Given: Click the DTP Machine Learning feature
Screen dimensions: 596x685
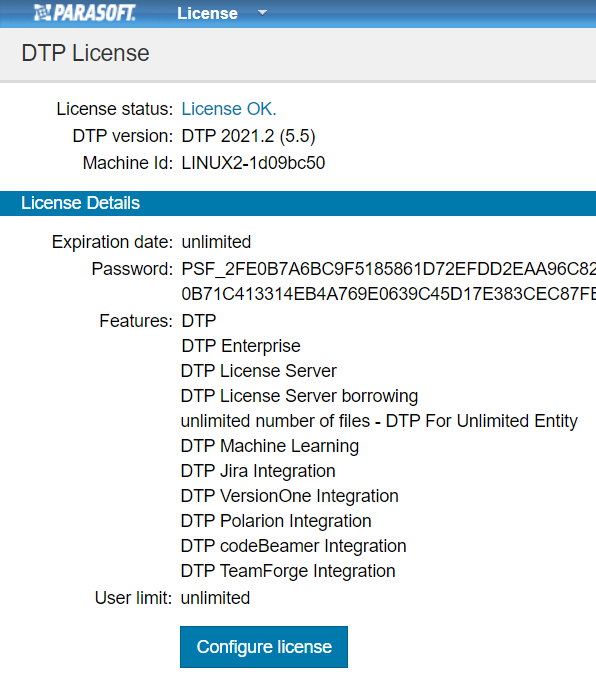Looking at the screenshot, I should [x=270, y=446].
